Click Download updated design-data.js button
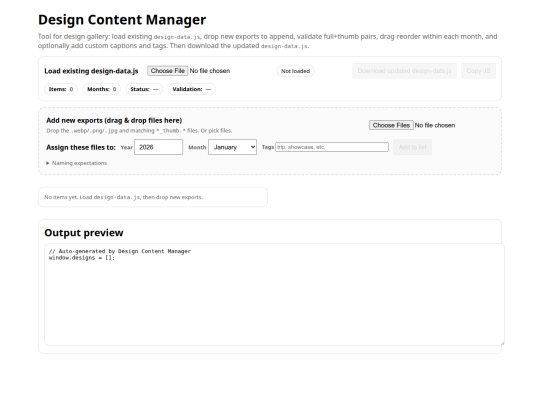540x405 pixels. pyautogui.click(x=404, y=71)
